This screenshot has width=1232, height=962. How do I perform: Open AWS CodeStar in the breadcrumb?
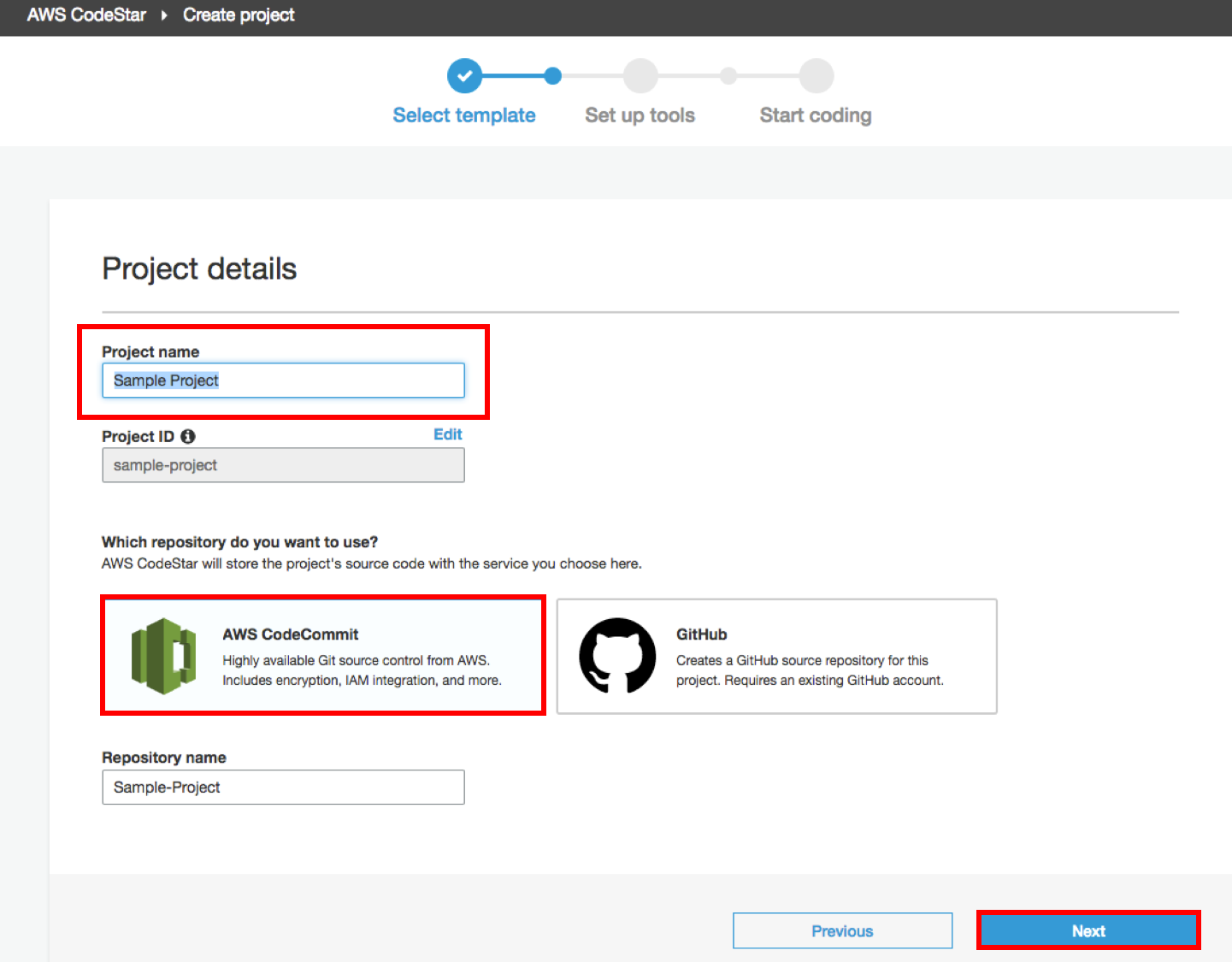(x=86, y=15)
